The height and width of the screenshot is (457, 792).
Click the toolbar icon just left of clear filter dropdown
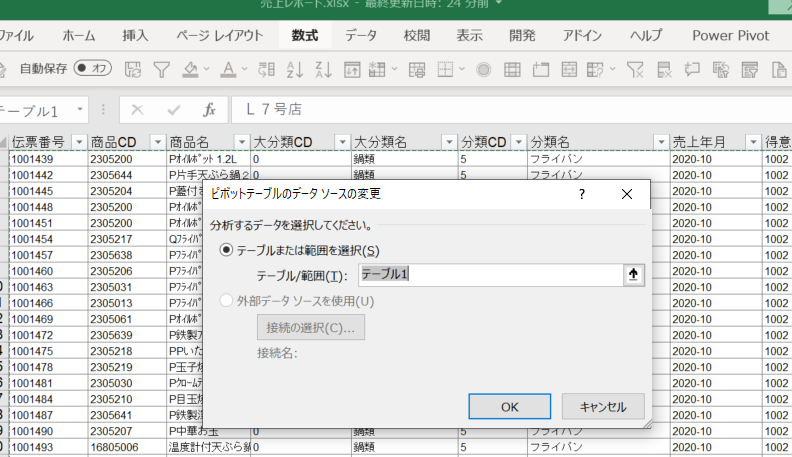[x=596, y=69]
